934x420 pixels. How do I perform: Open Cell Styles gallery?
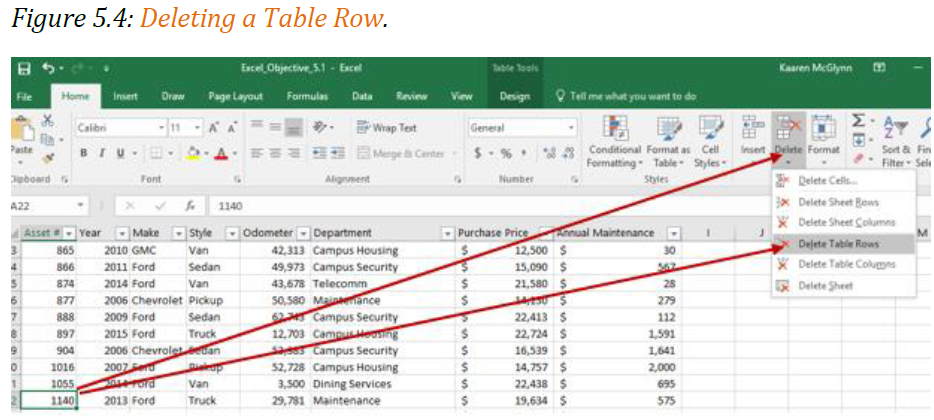pyautogui.click(x=710, y=142)
